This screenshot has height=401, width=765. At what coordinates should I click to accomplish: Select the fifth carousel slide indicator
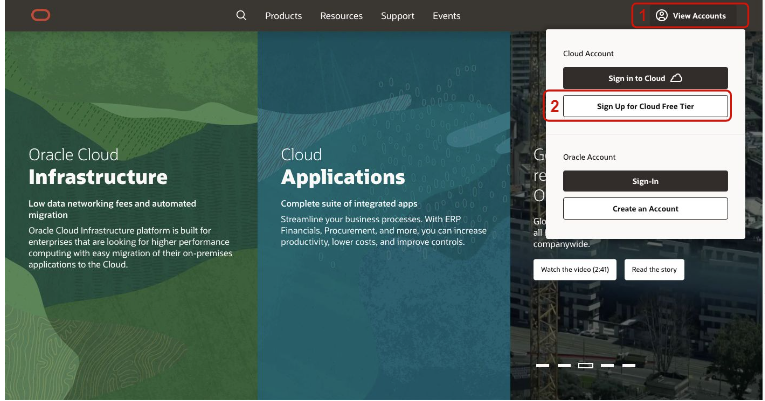coord(628,365)
